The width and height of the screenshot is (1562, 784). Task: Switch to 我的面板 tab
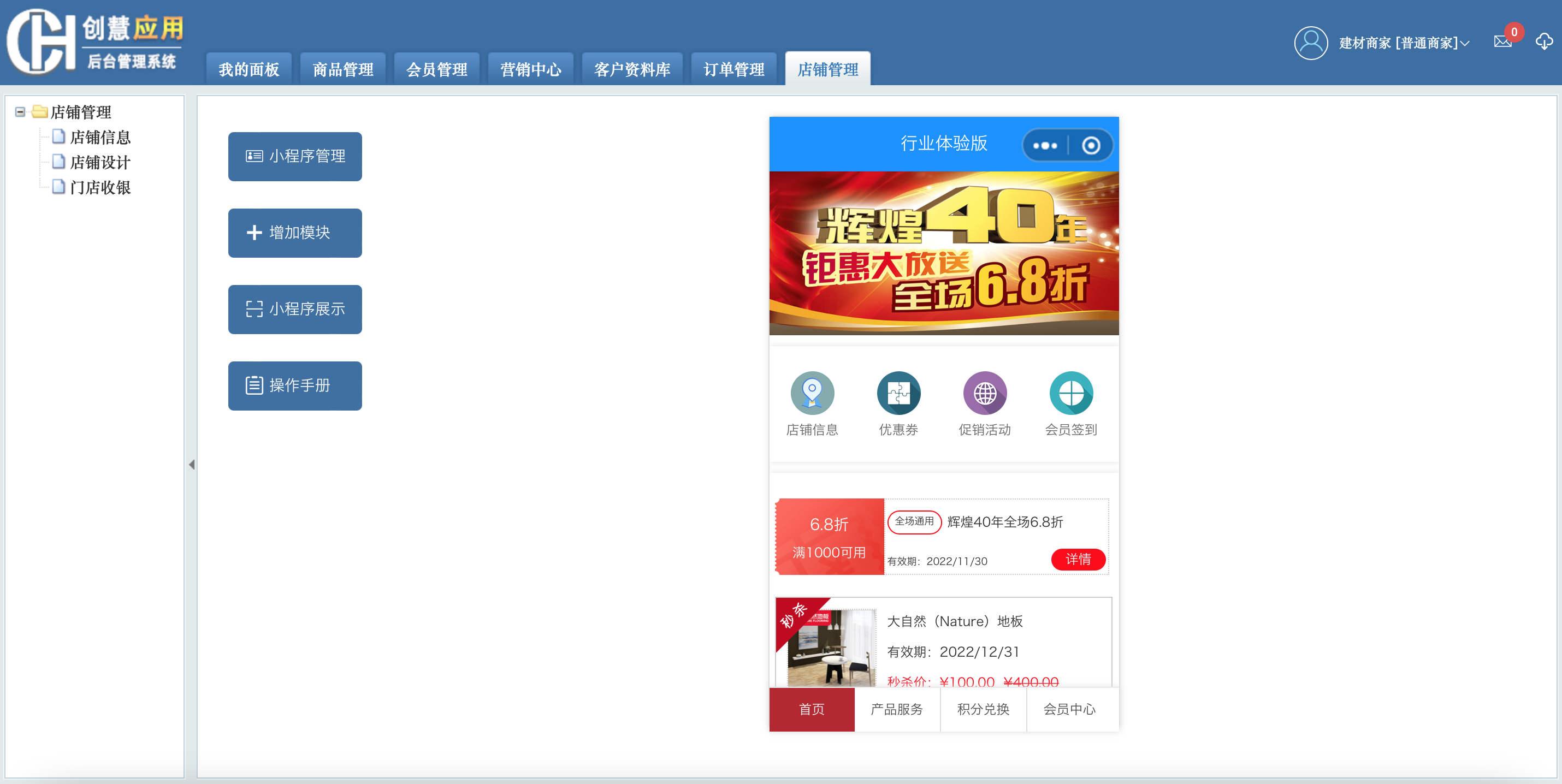pos(248,69)
